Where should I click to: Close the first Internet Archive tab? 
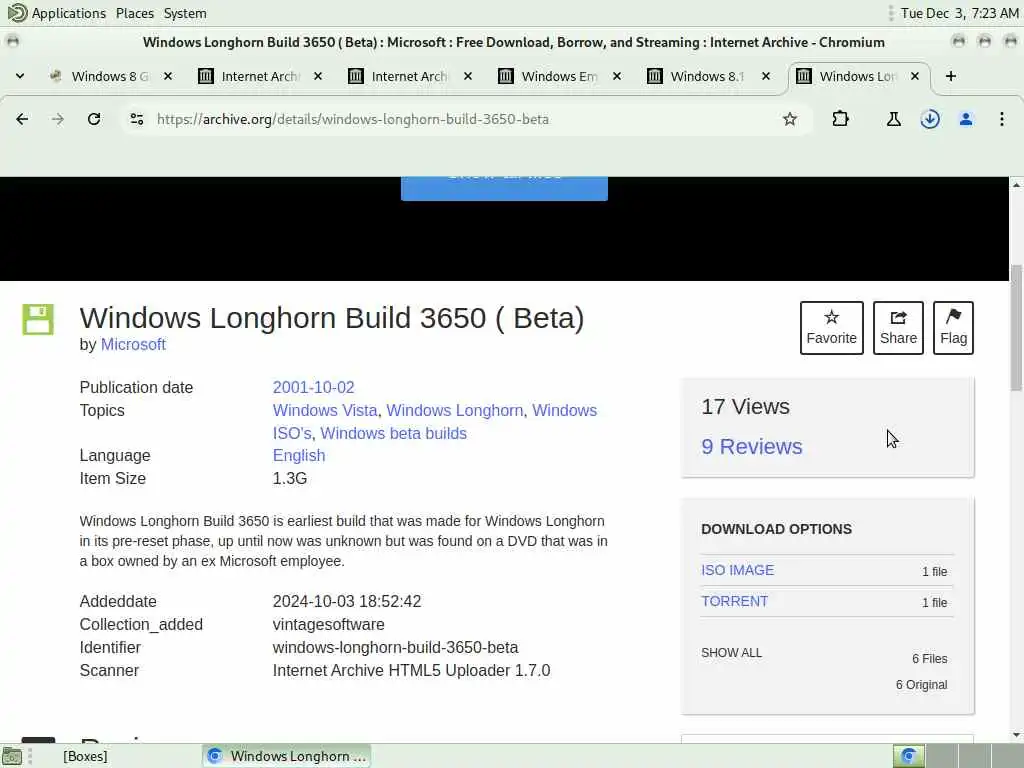click(318, 76)
